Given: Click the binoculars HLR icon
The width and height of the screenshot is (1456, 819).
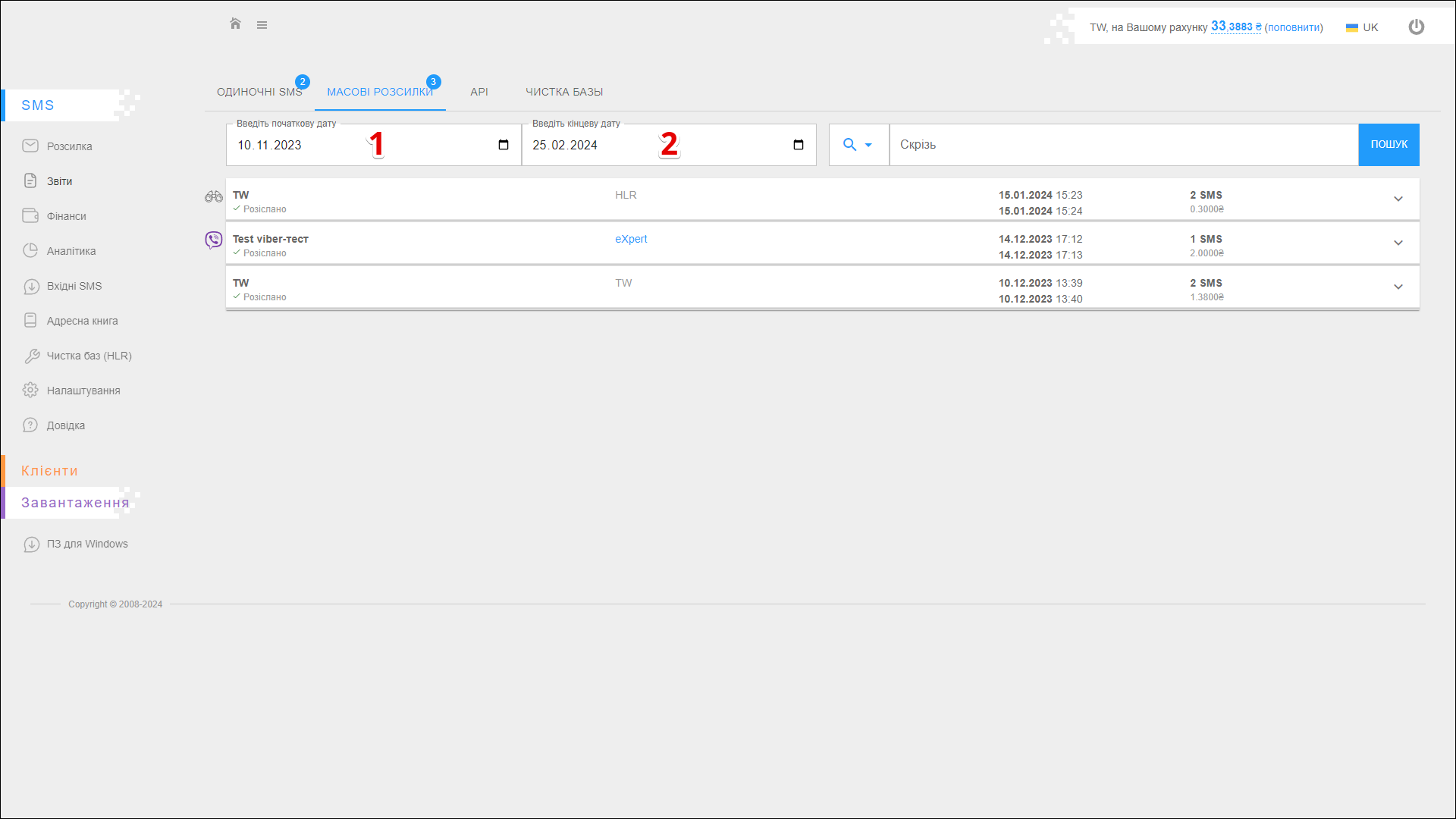Looking at the screenshot, I should click(213, 196).
